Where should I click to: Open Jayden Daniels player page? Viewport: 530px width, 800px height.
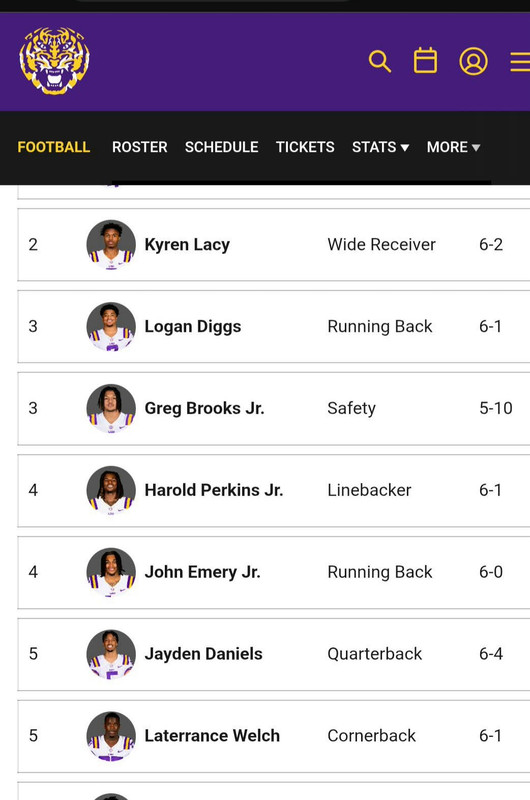pyautogui.click(x=204, y=654)
